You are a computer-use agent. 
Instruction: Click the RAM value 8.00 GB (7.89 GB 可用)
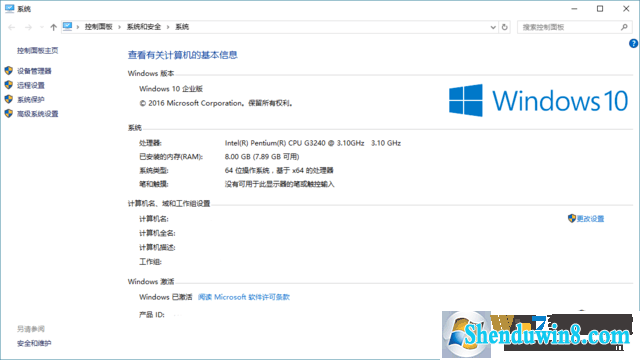262,157
